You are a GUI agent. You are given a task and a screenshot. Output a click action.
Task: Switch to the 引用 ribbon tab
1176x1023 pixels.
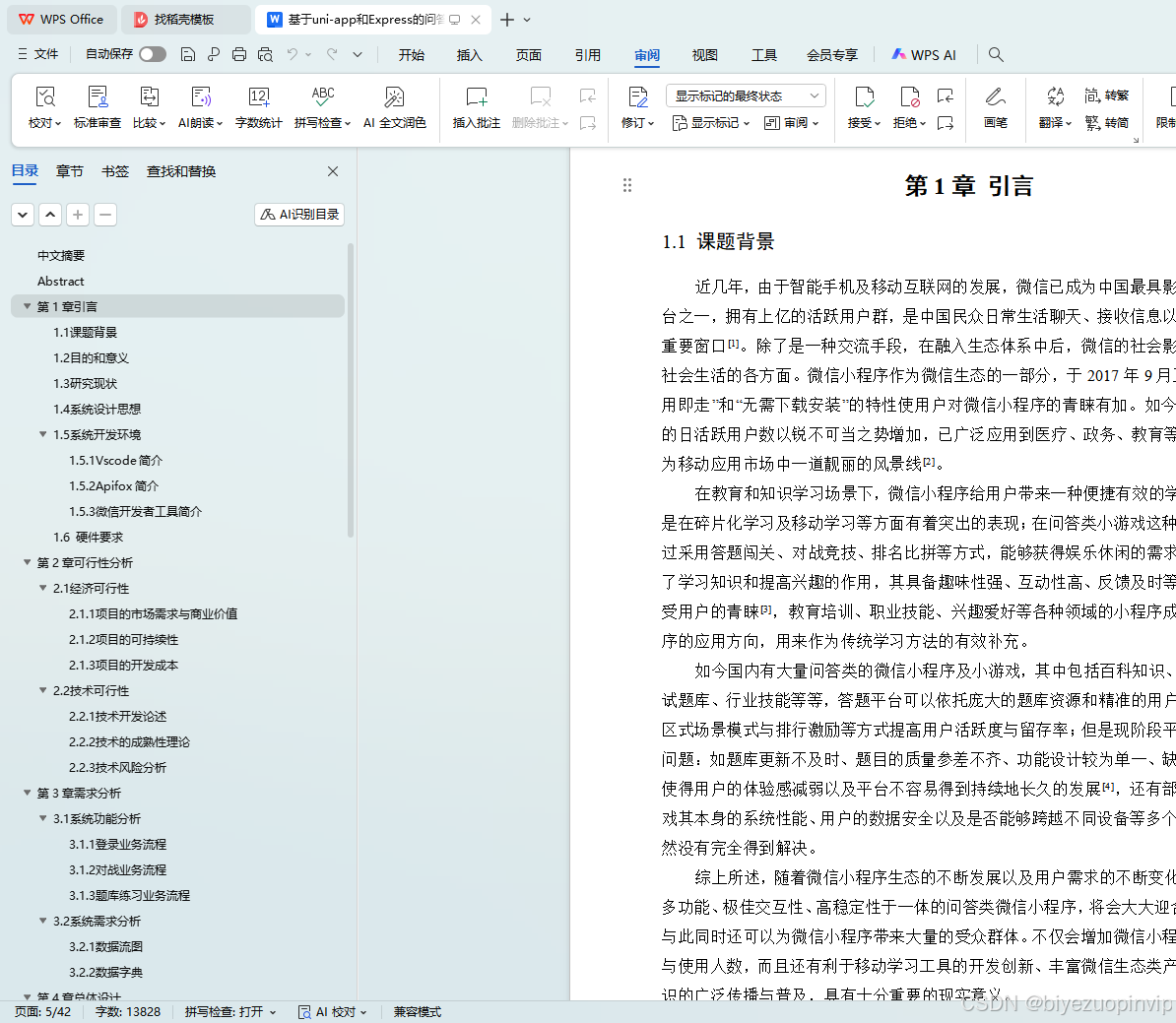click(x=587, y=55)
